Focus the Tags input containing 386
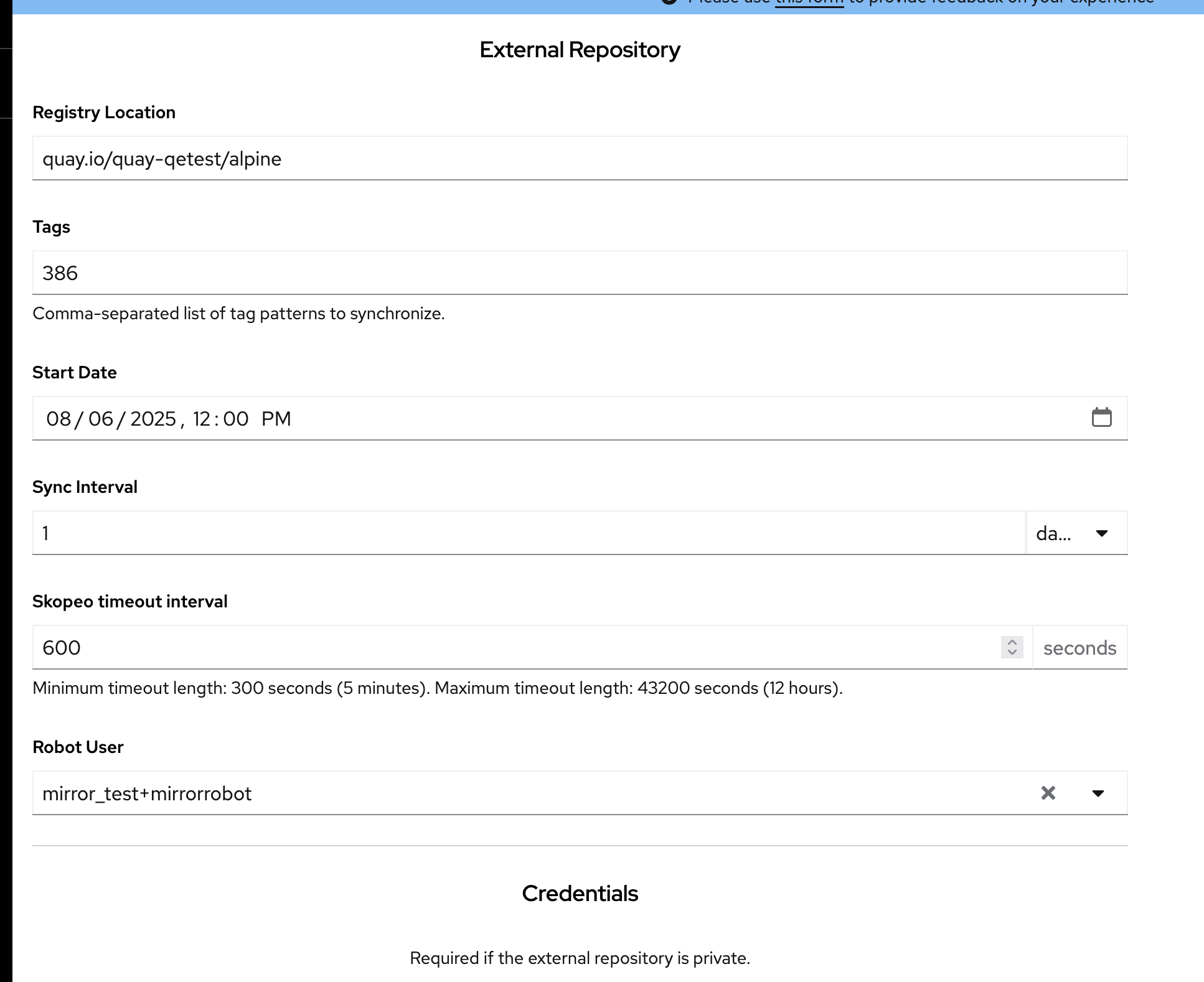Screen dimensions: 1204x982 click(x=579, y=273)
